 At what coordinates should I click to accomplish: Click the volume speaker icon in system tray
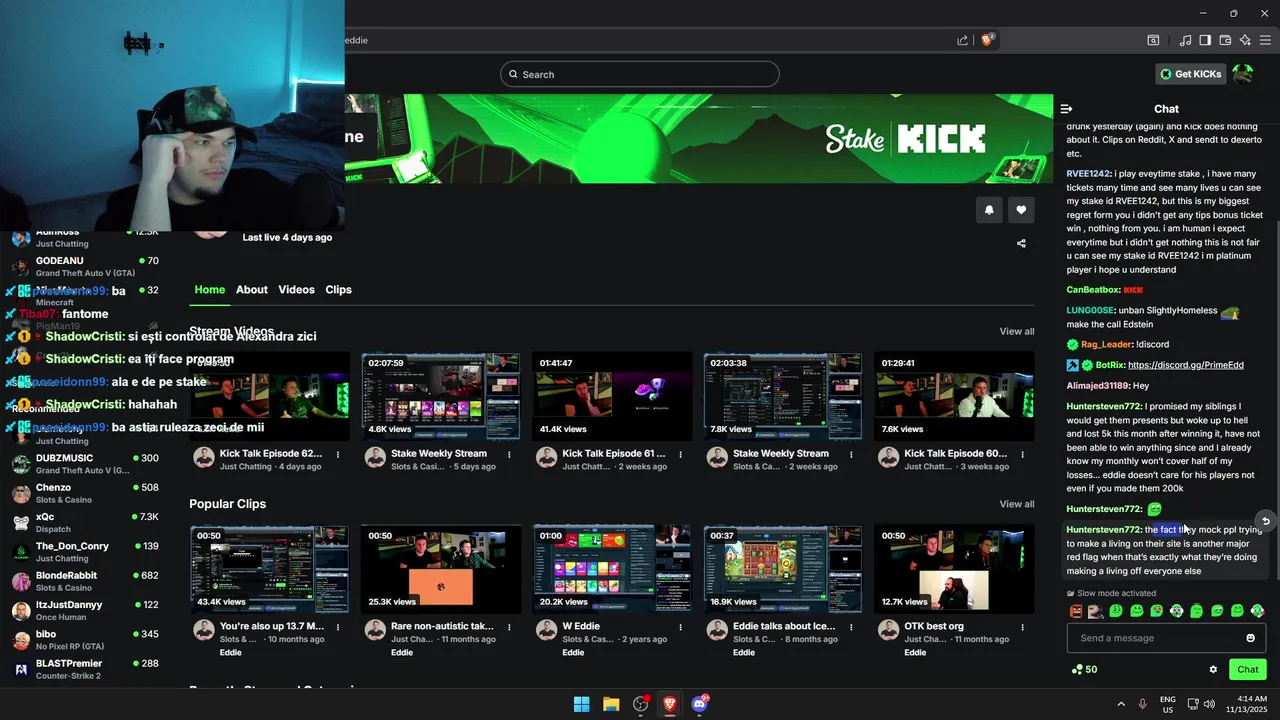1209,704
